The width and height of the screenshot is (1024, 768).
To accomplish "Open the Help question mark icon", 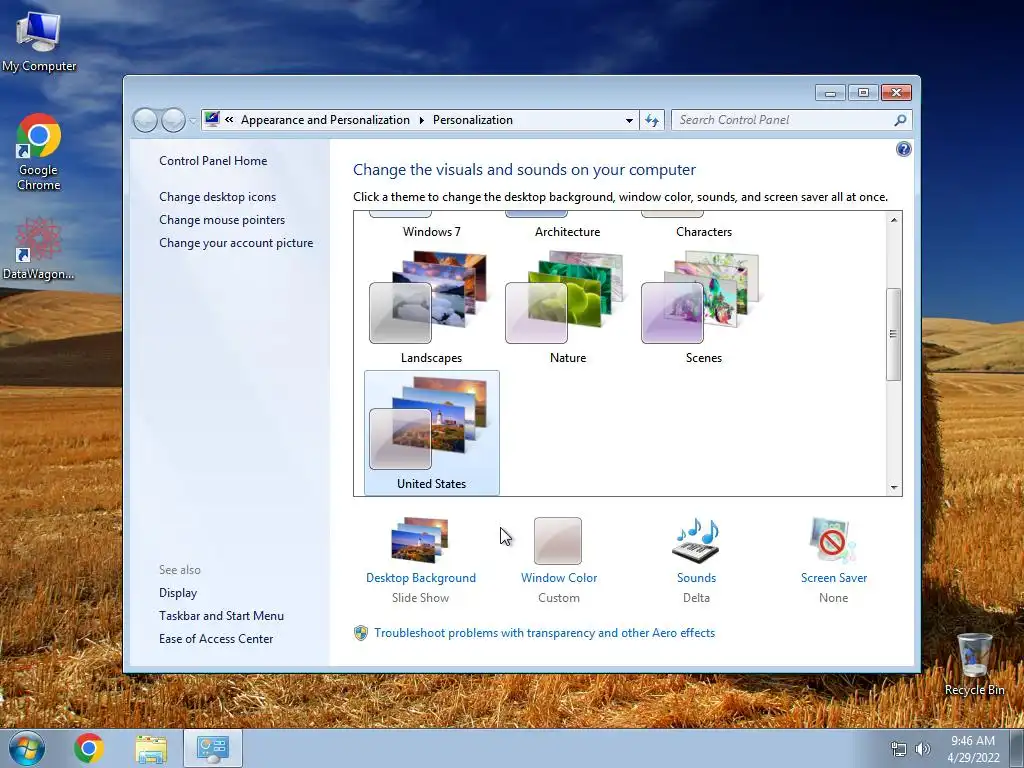I will [x=903, y=150].
